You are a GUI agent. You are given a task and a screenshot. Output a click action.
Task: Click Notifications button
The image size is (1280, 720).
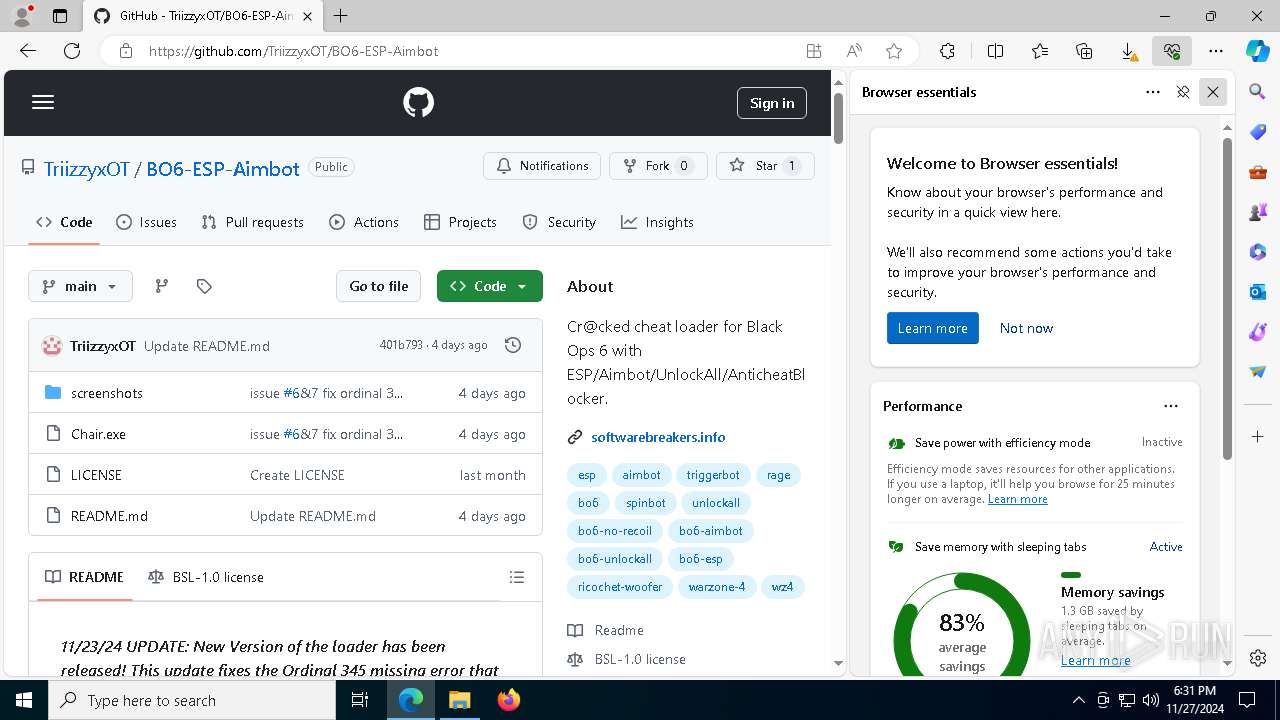[x=542, y=166]
